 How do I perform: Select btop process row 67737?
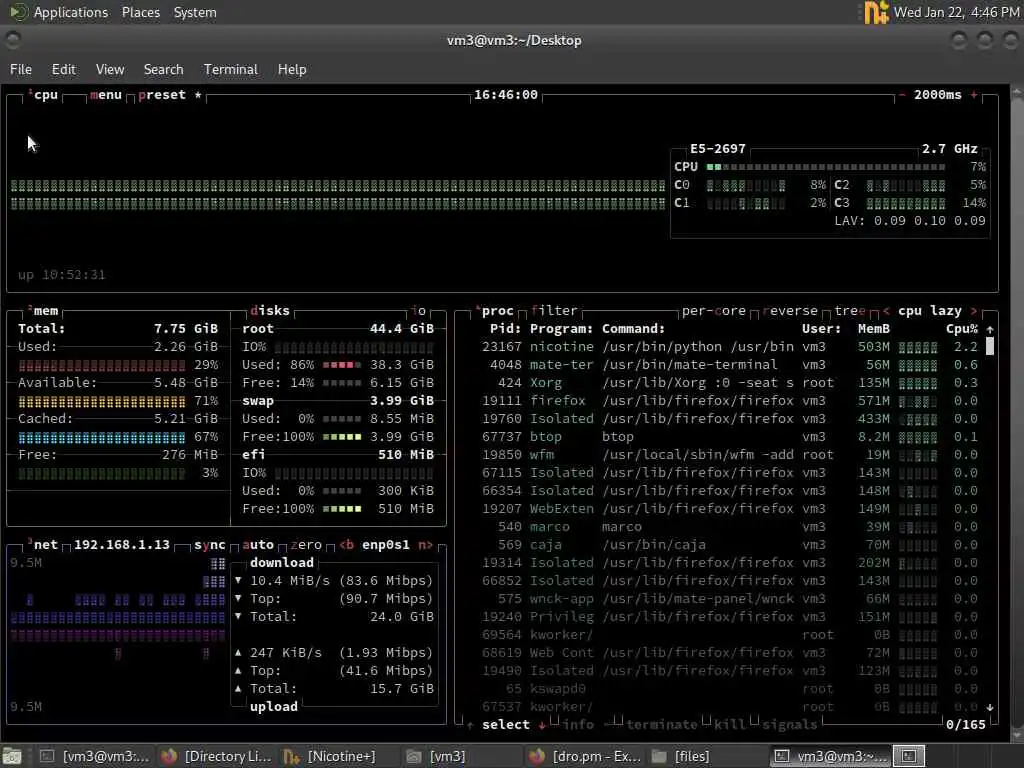click(x=730, y=436)
